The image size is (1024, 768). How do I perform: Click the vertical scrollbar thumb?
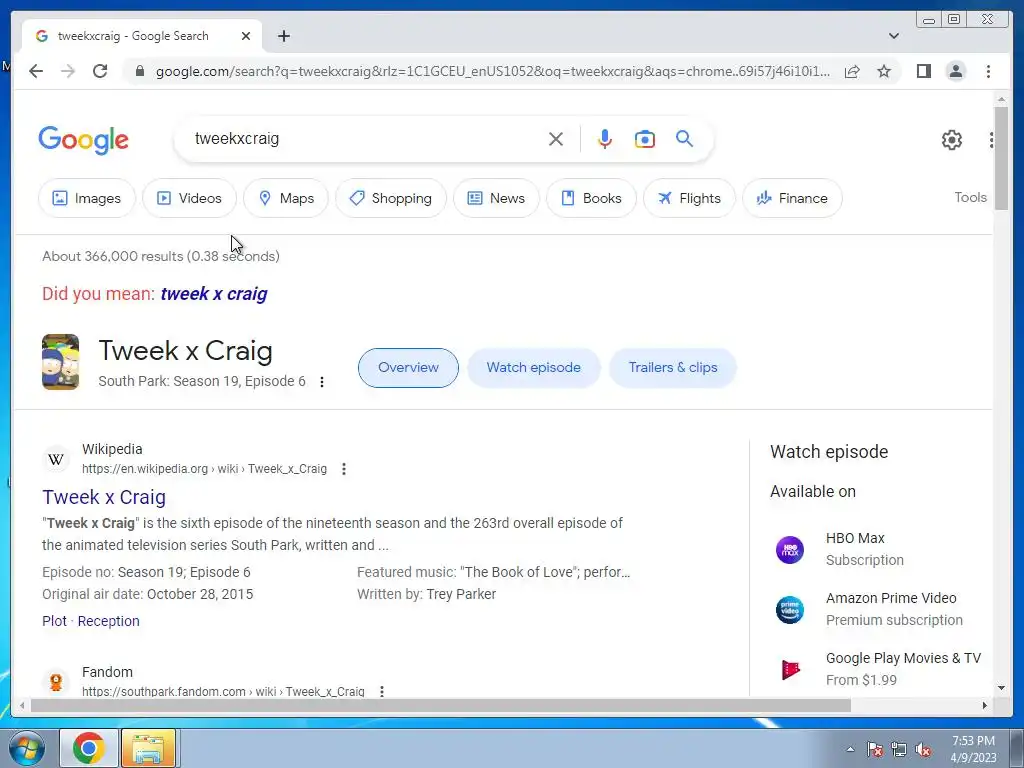coord(1001,158)
